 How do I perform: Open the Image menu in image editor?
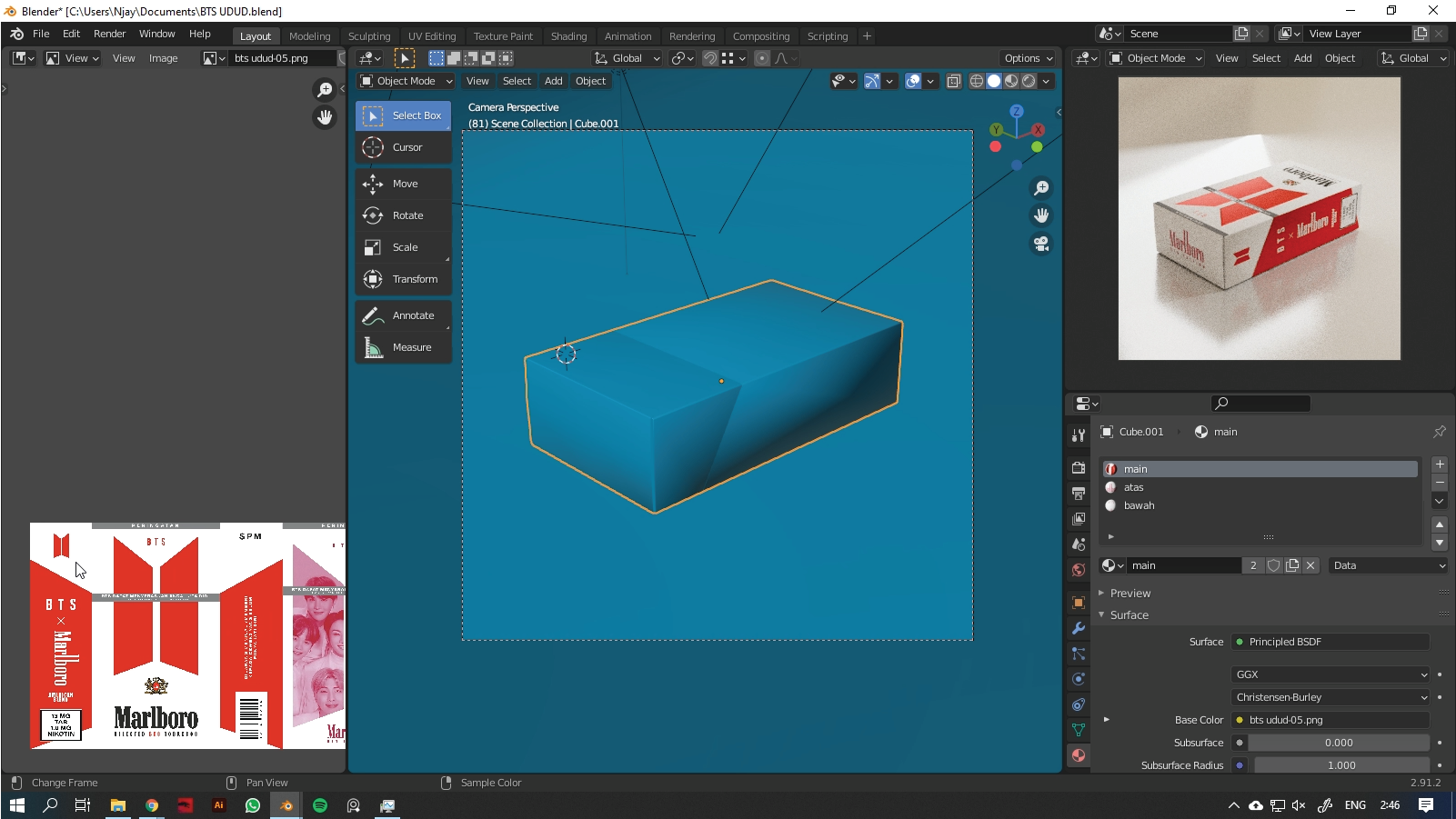(x=164, y=58)
